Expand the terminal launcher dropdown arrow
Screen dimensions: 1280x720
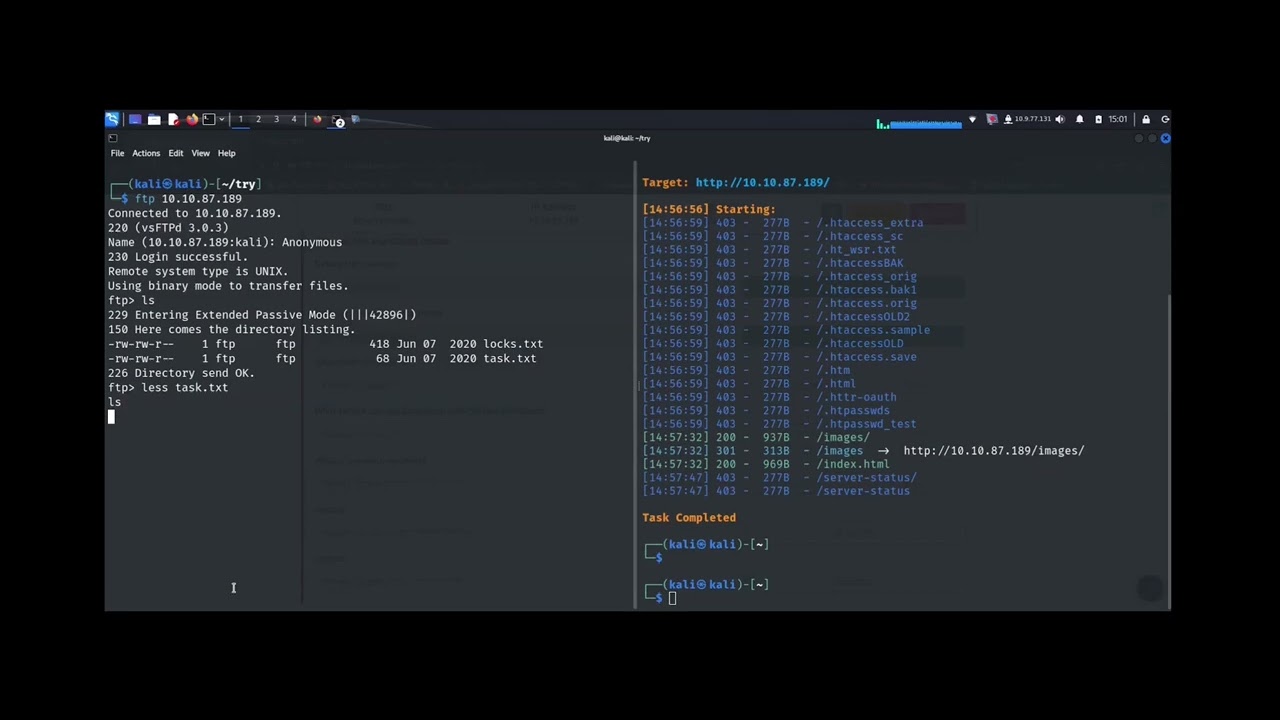222,119
